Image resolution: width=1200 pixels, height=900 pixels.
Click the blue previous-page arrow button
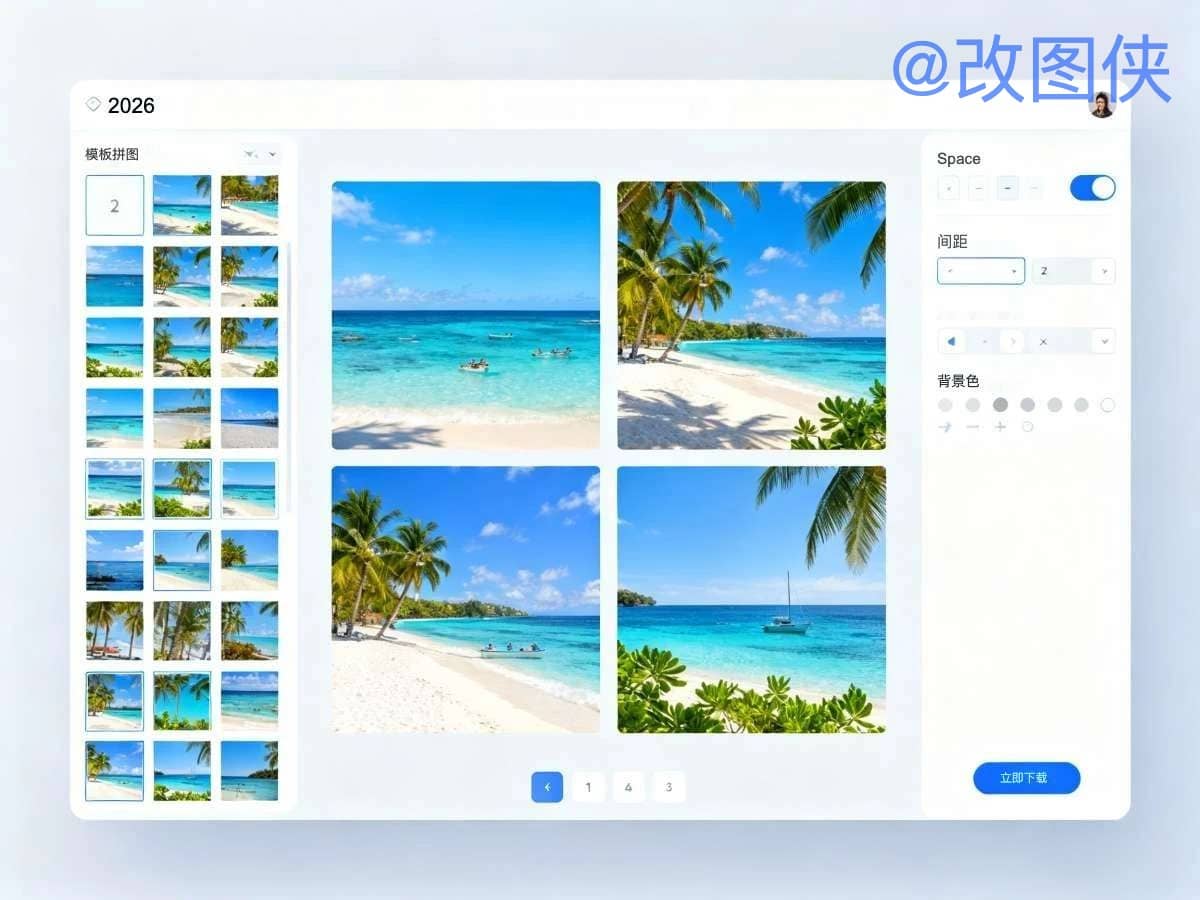point(547,787)
